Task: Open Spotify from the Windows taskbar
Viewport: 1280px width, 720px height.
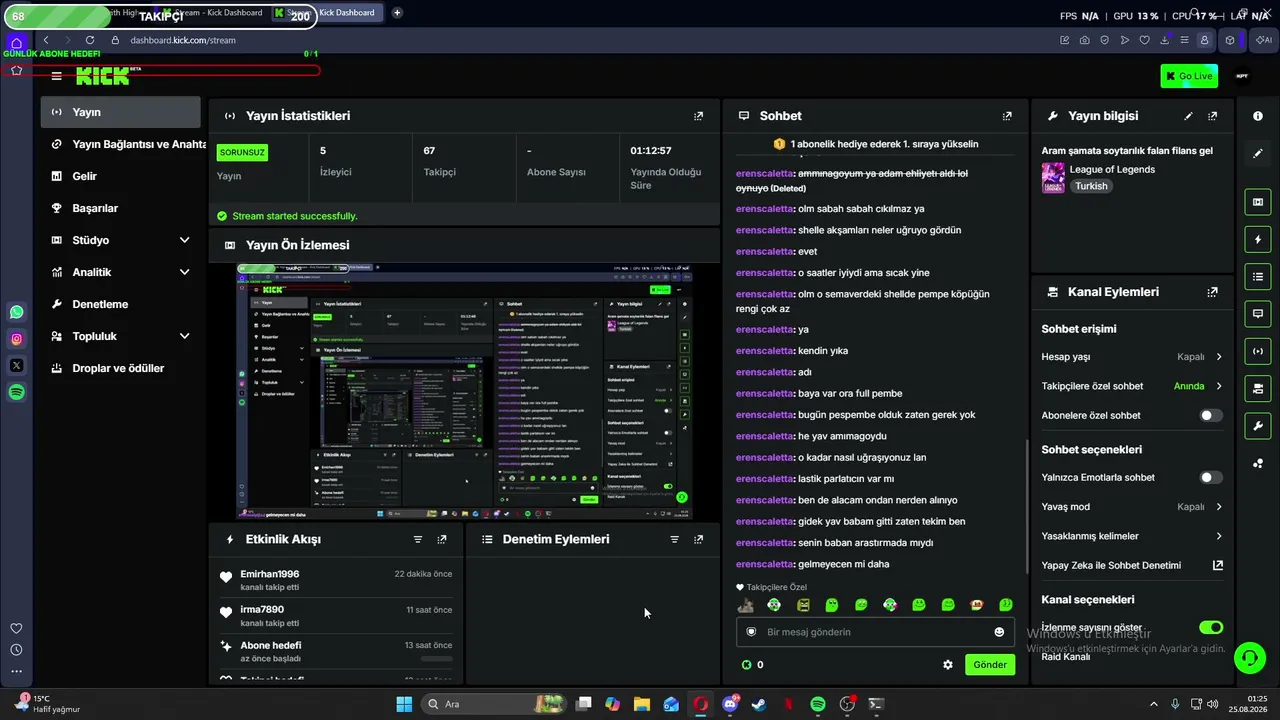Action: pyautogui.click(x=818, y=704)
